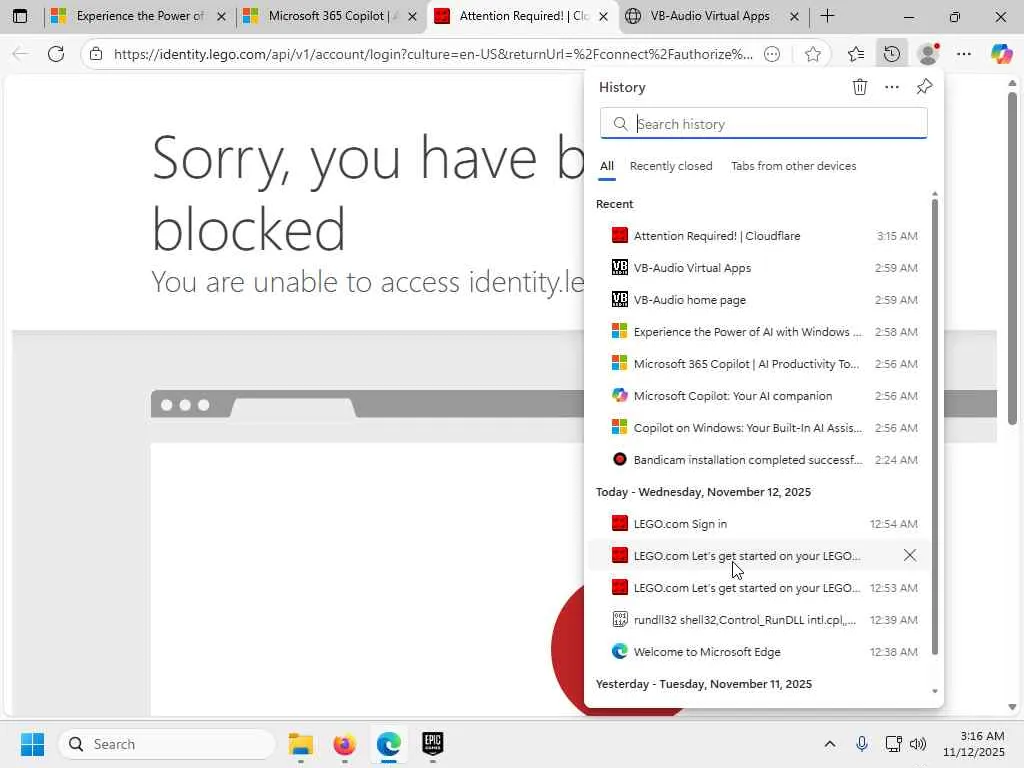Click the history list scrollbar
The height and width of the screenshot is (768, 1024).
click(935, 426)
